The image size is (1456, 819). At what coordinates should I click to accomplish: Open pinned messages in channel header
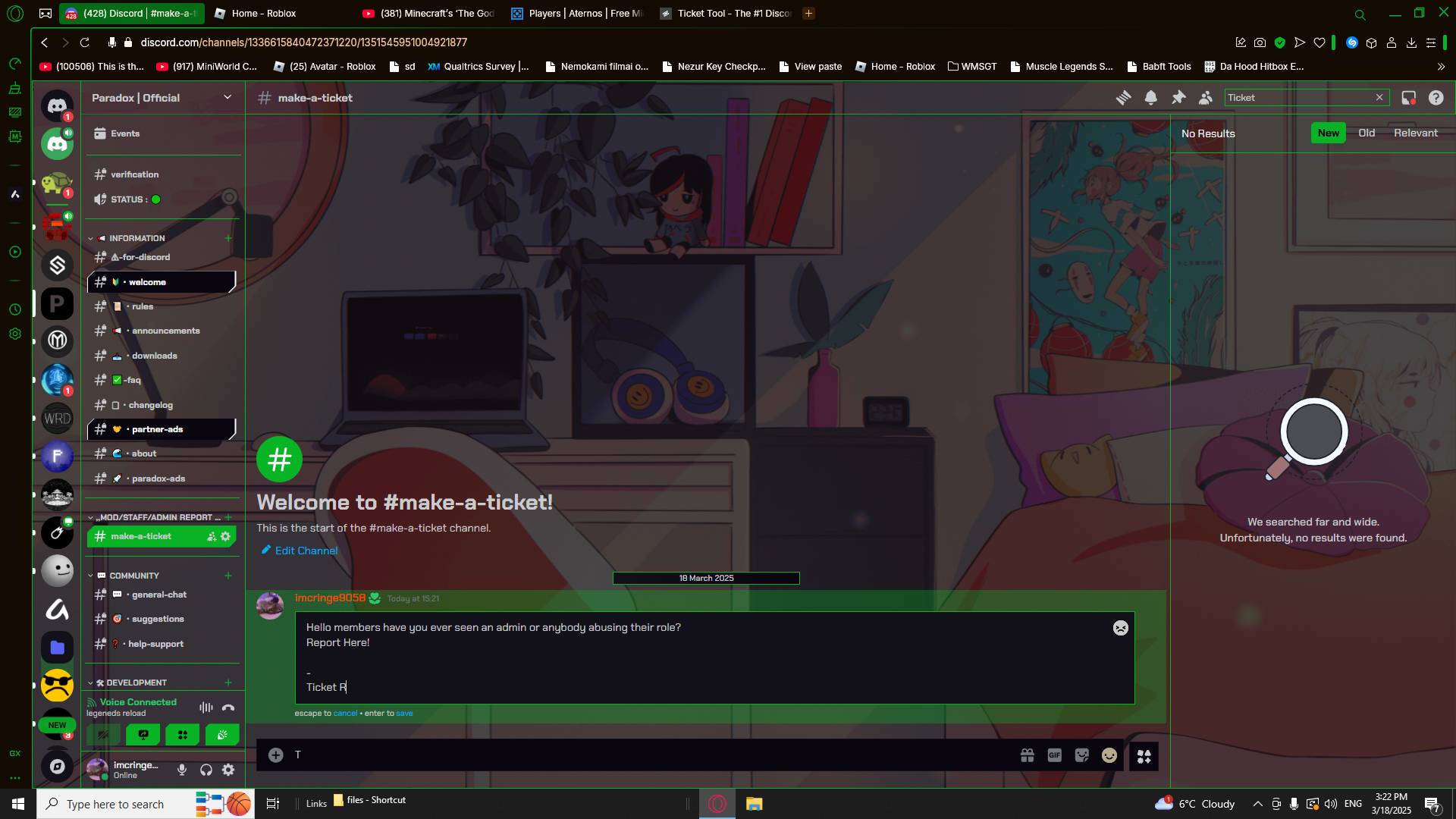coord(1178,98)
